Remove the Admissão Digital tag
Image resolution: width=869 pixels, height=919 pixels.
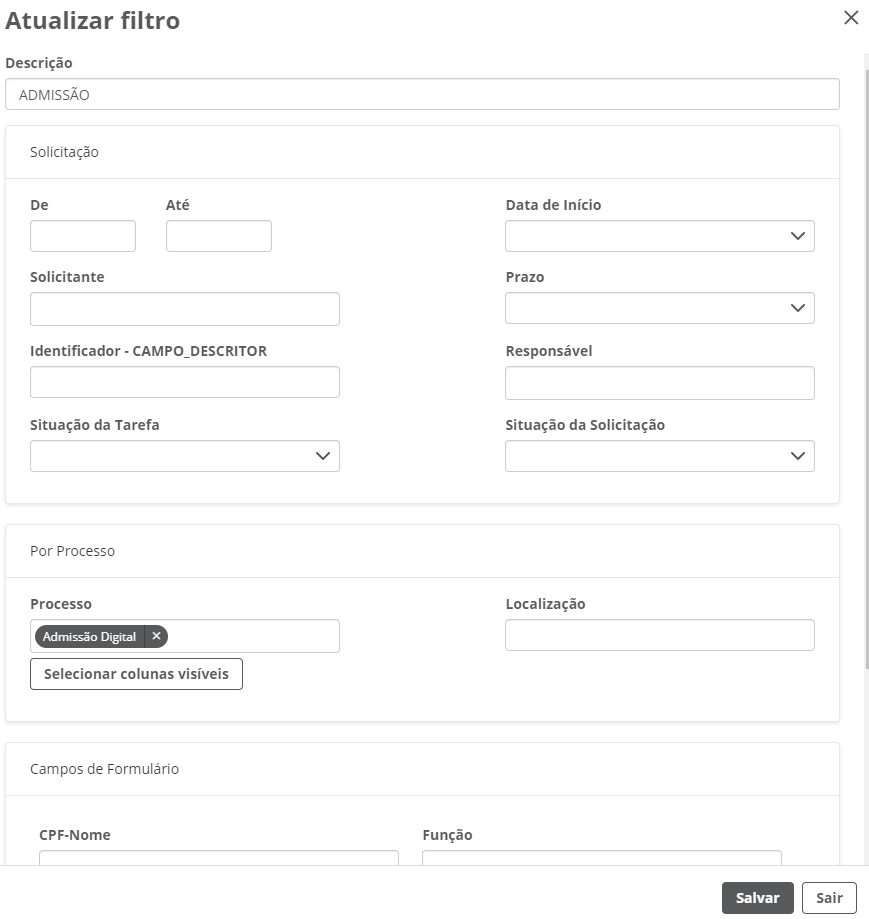[156, 636]
